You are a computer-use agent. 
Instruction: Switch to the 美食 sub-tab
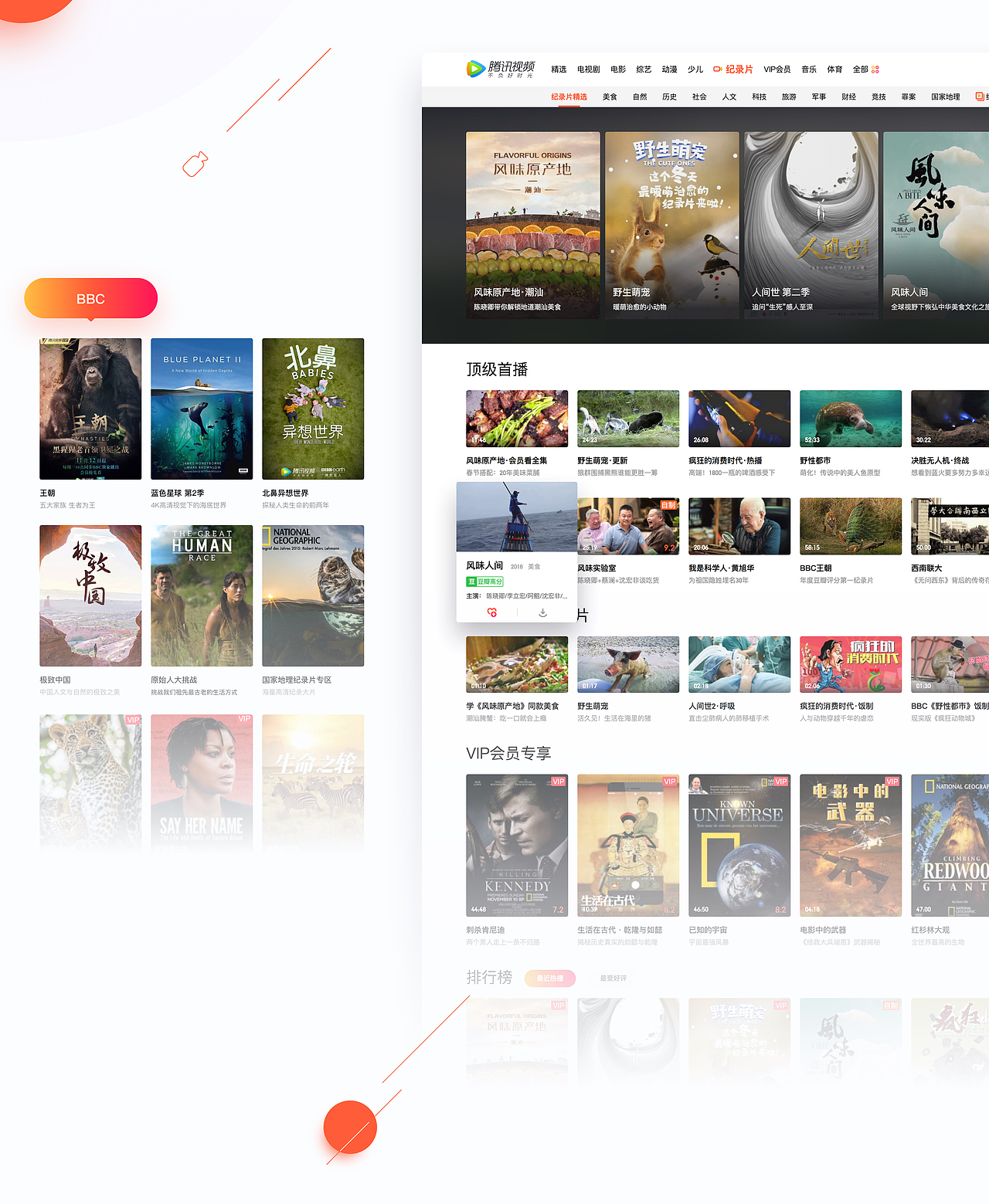[610, 97]
